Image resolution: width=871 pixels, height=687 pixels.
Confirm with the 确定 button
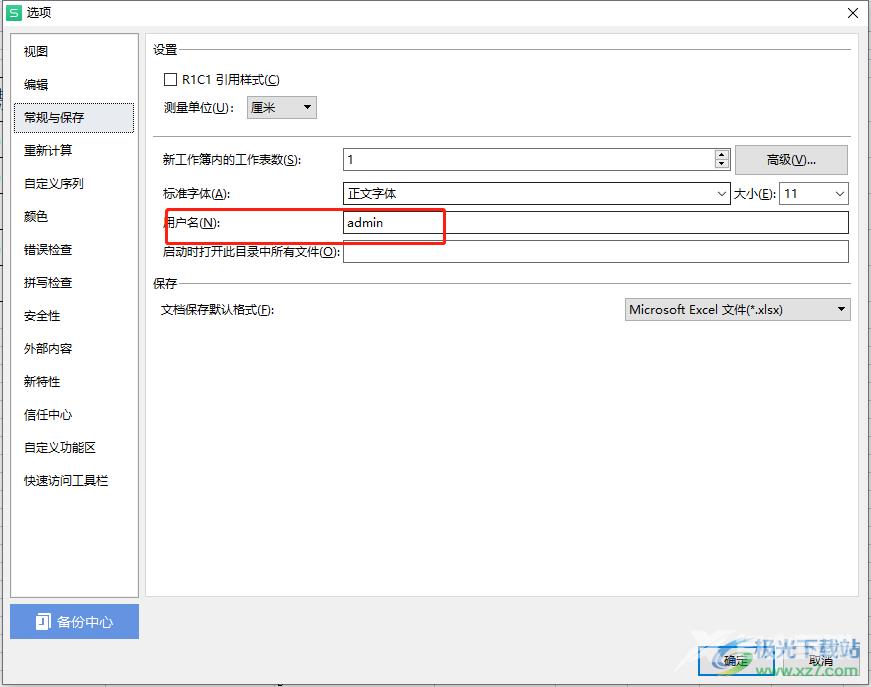(736, 661)
